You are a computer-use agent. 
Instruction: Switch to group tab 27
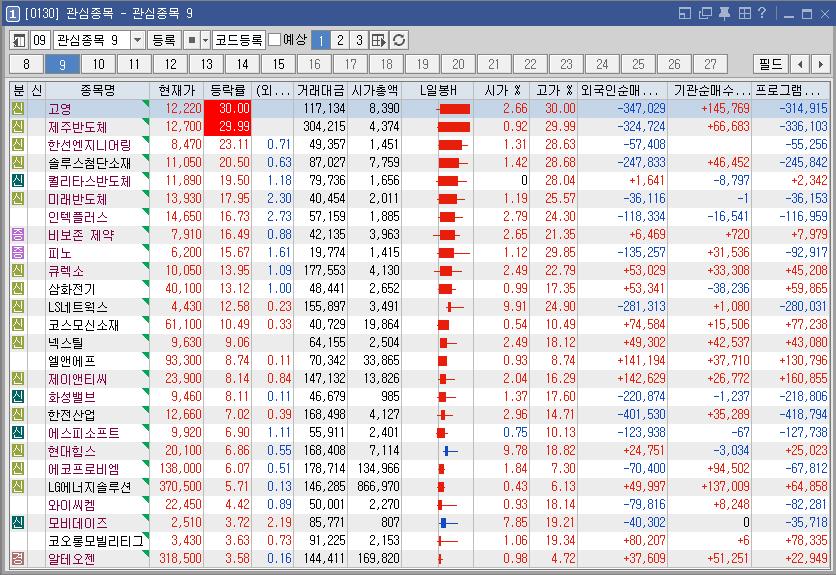click(x=710, y=64)
